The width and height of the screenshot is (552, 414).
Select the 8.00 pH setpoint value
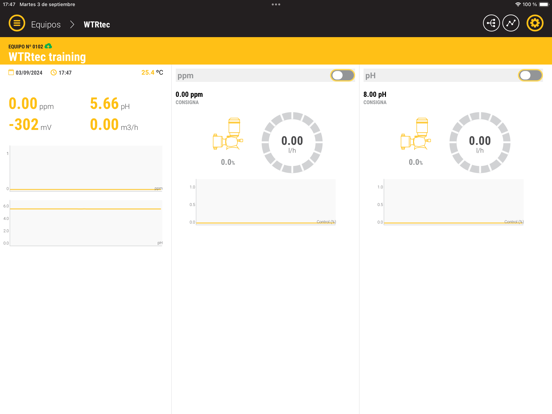tap(375, 94)
